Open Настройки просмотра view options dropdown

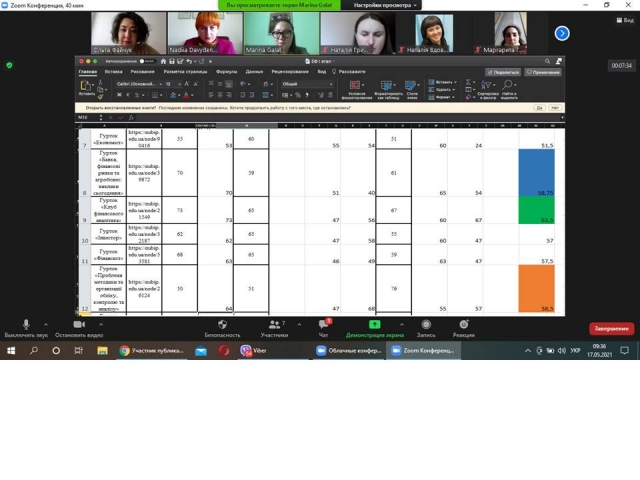pyautogui.click(x=385, y=5)
